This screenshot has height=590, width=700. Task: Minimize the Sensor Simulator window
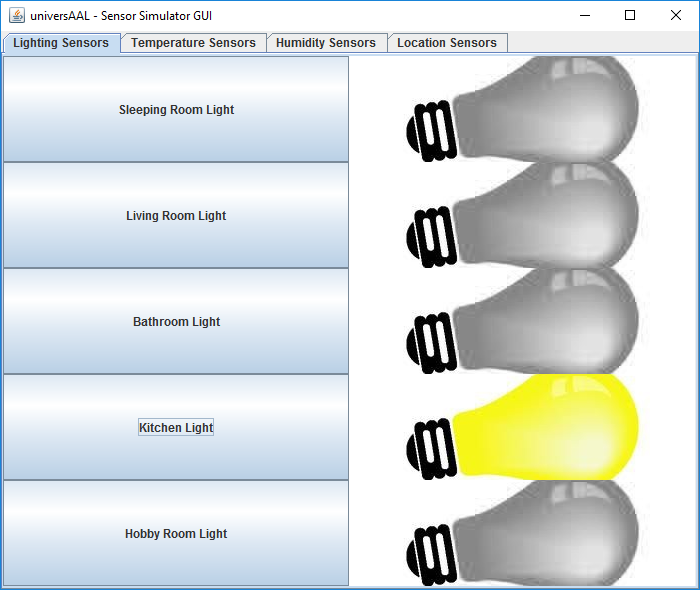[584, 15]
